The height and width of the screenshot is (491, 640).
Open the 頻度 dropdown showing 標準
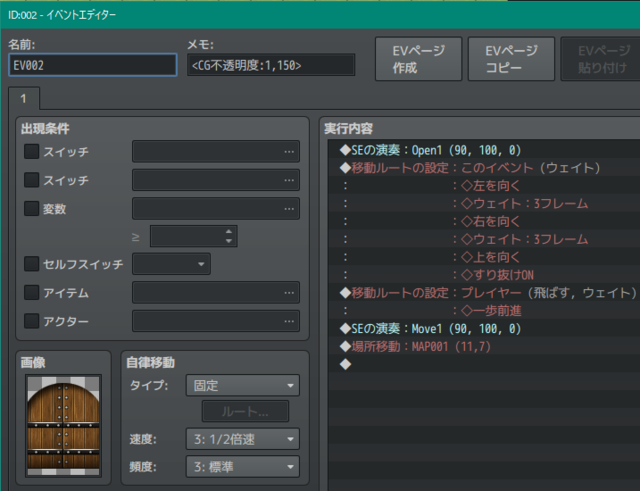(x=243, y=467)
